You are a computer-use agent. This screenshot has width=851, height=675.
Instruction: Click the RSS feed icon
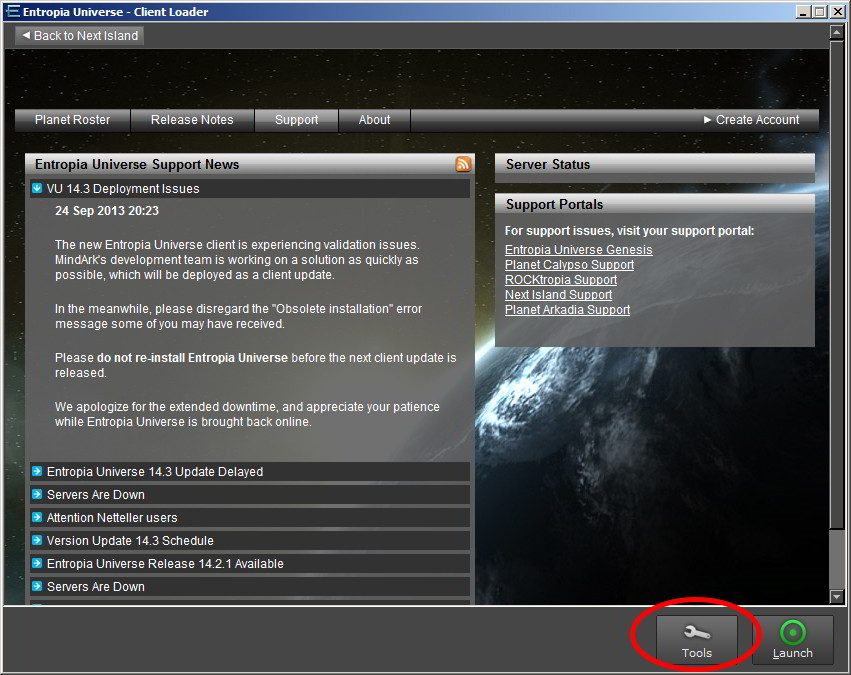point(463,164)
